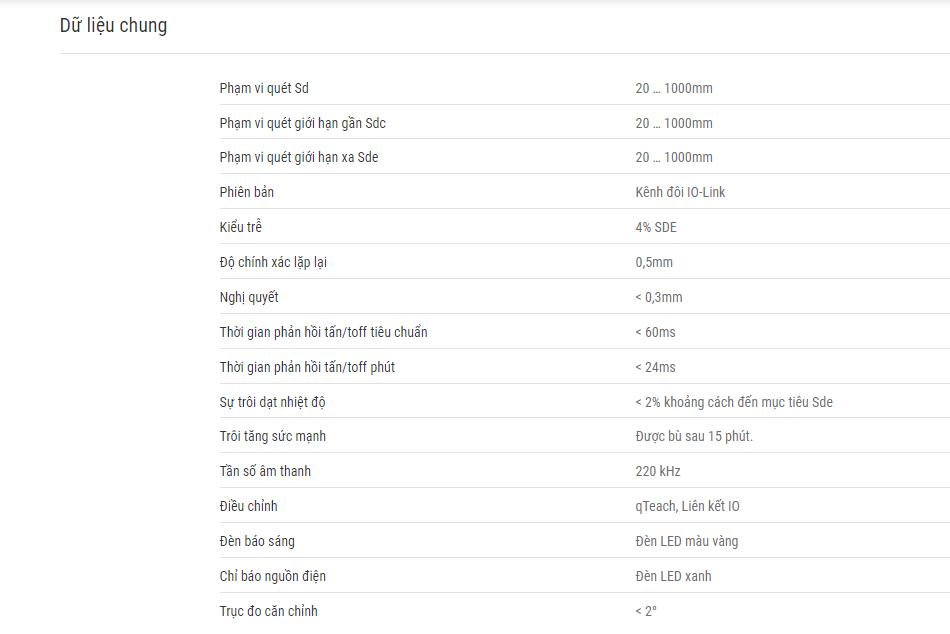
Task: Click the 'Phạm vi quét giới hạn gần Sdc' row
Action: click(585, 123)
